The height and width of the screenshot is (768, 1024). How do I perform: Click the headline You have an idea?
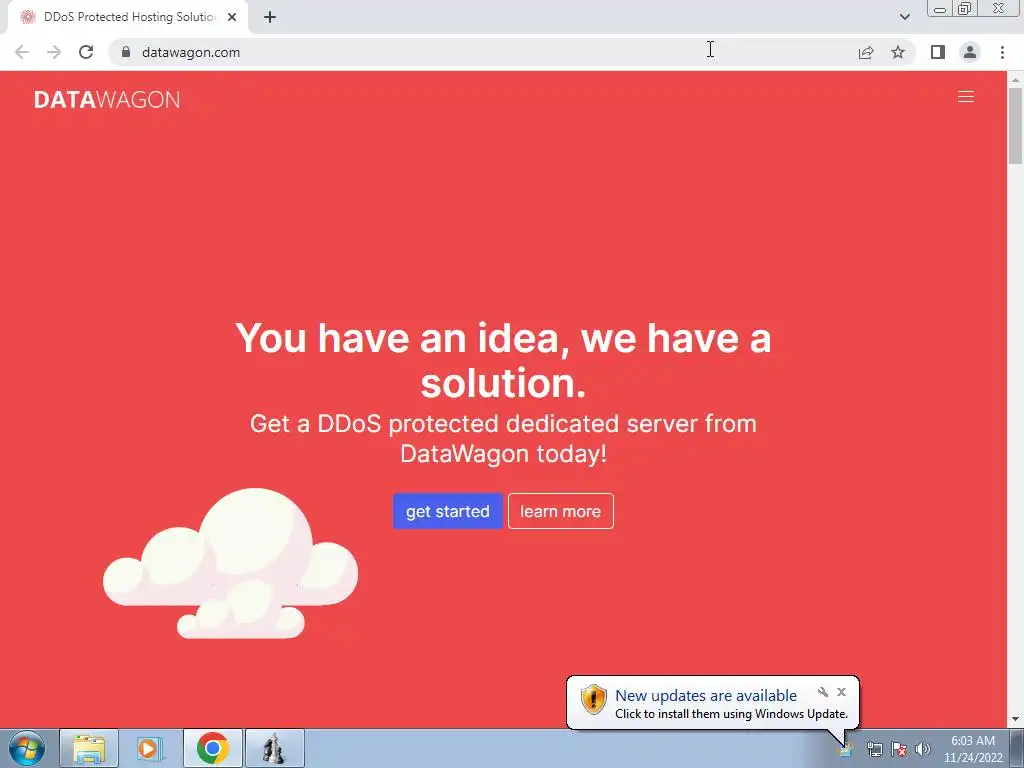[503, 360]
